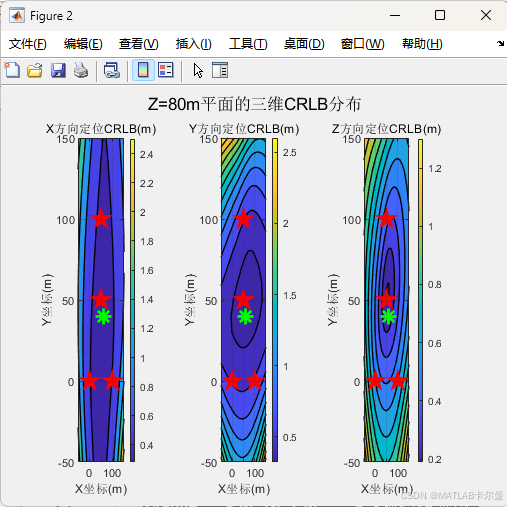This screenshot has width=507, height=507.
Task: Click the colorbar of the Y方向定位CRLB plot
Action: [x=275, y=300]
